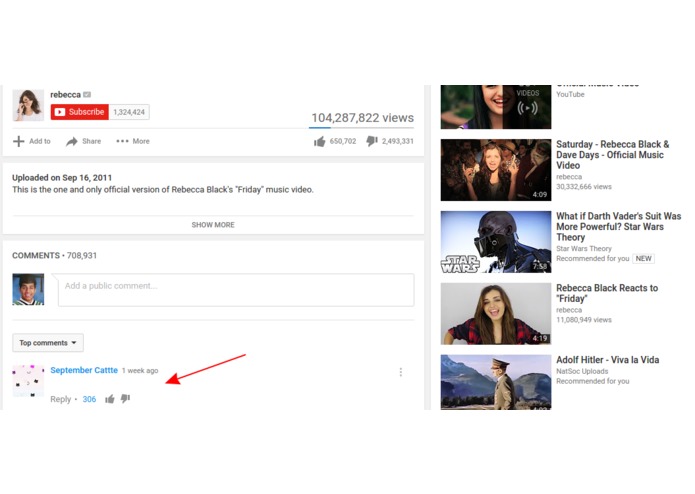
Task: Open Star Wars Theory channel name
Action: pos(584,249)
